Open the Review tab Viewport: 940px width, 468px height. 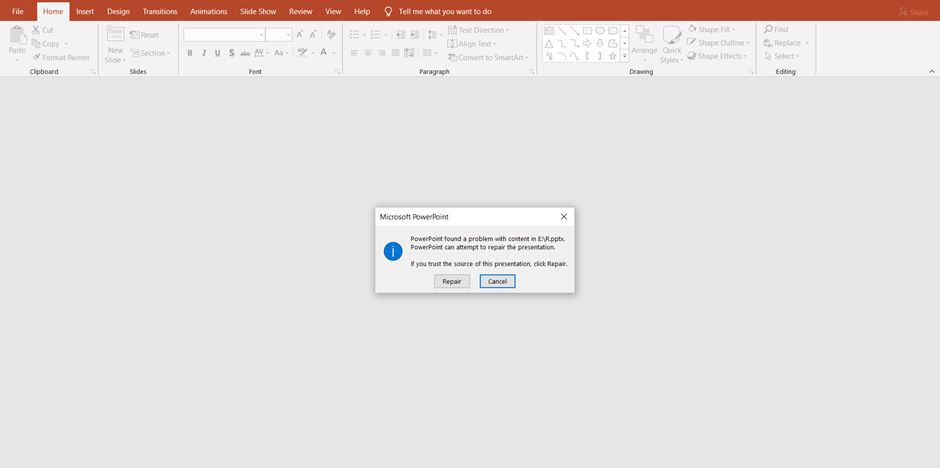click(x=301, y=11)
